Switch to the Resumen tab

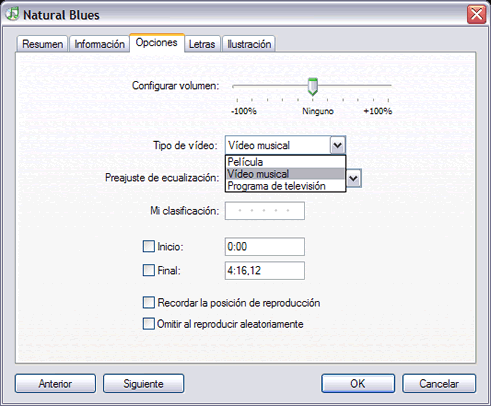[42, 44]
